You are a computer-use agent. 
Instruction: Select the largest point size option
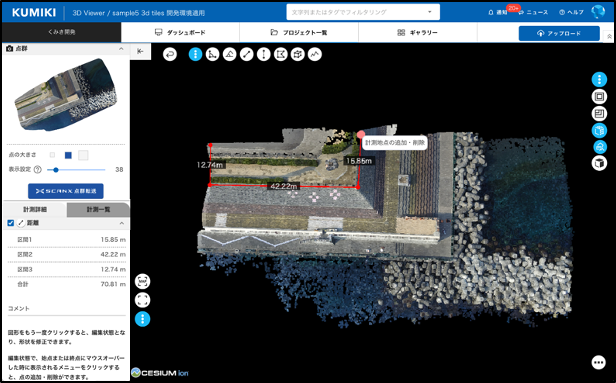(x=83, y=155)
